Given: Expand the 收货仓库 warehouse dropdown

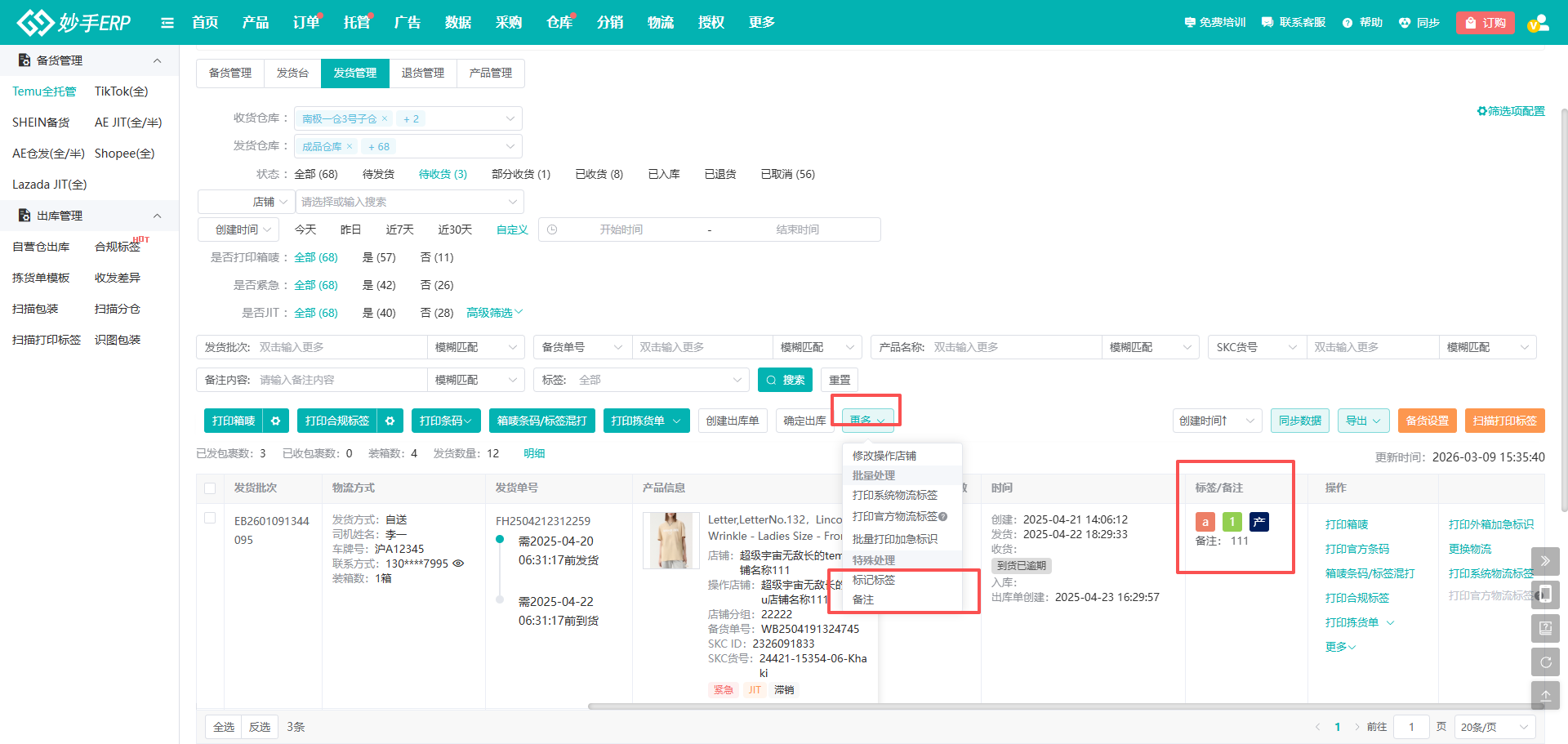Looking at the screenshot, I should click(510, 118).
